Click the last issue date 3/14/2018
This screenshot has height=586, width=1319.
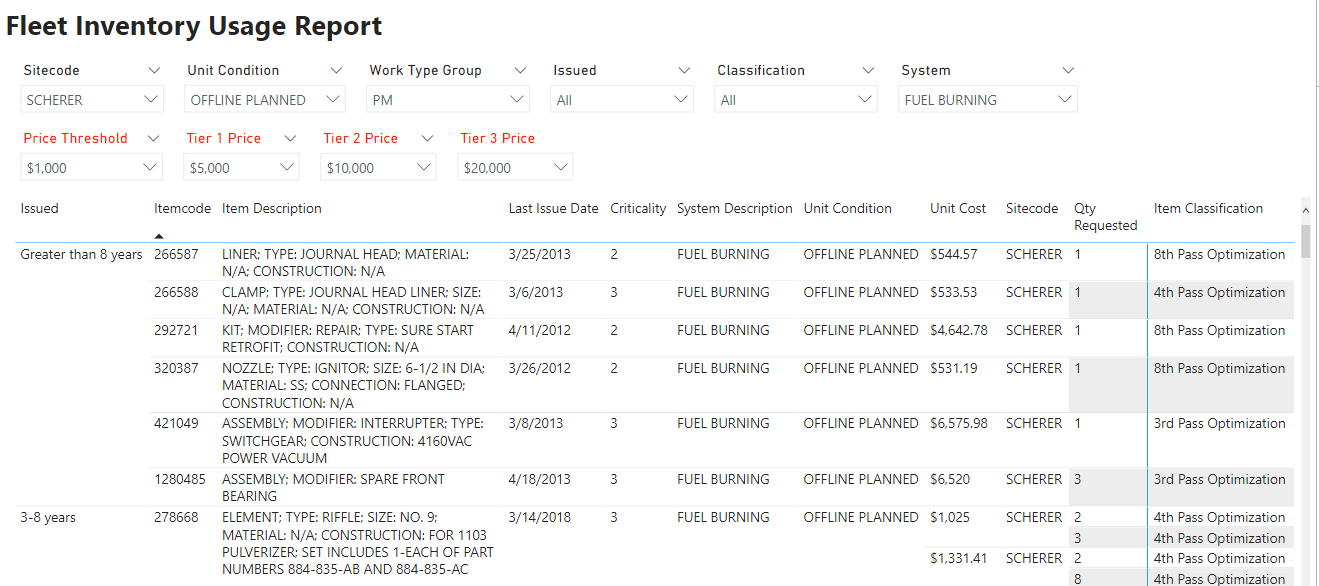pos(539,518)
